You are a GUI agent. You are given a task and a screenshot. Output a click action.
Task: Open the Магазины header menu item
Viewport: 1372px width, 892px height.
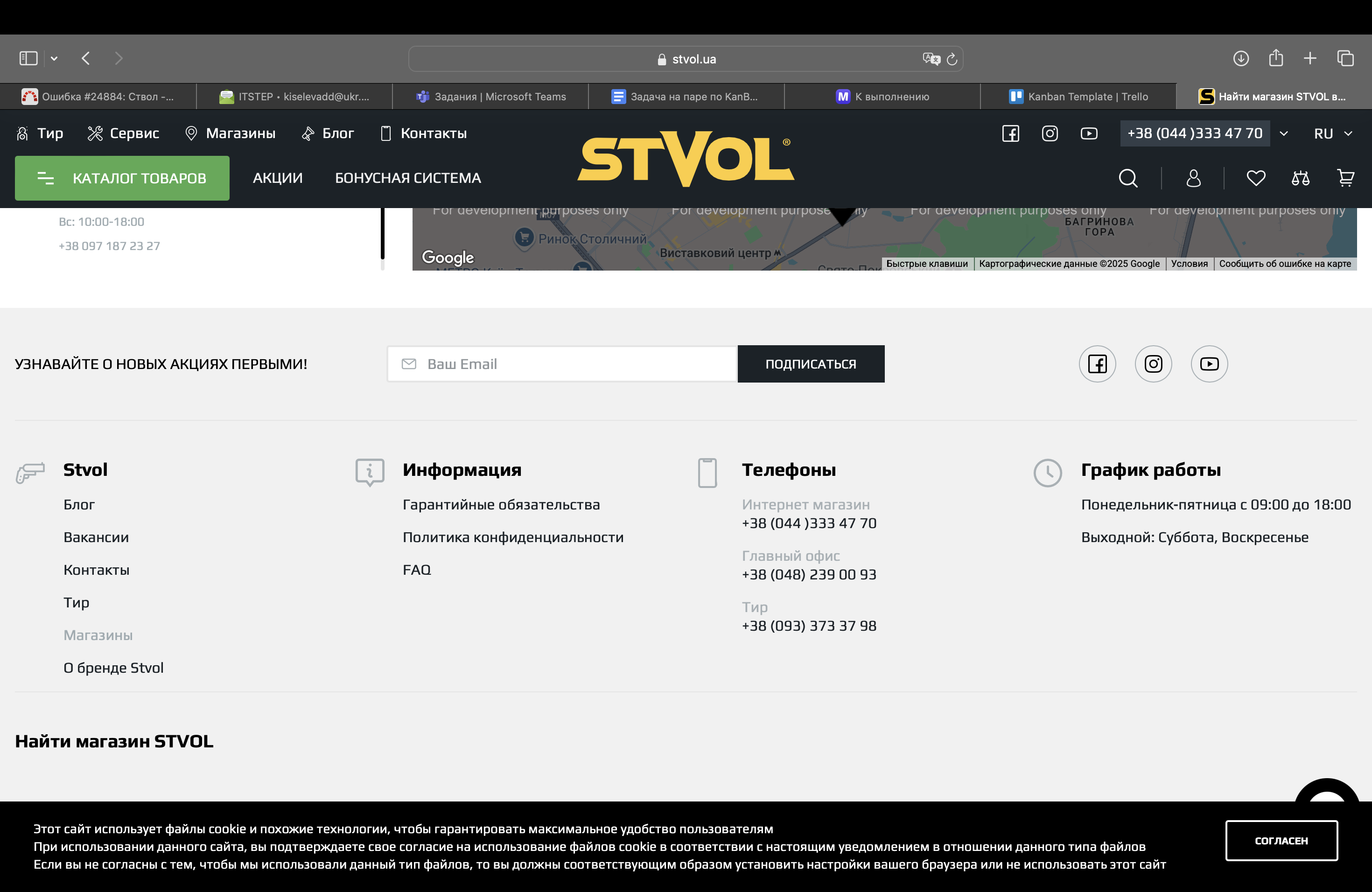230,134
